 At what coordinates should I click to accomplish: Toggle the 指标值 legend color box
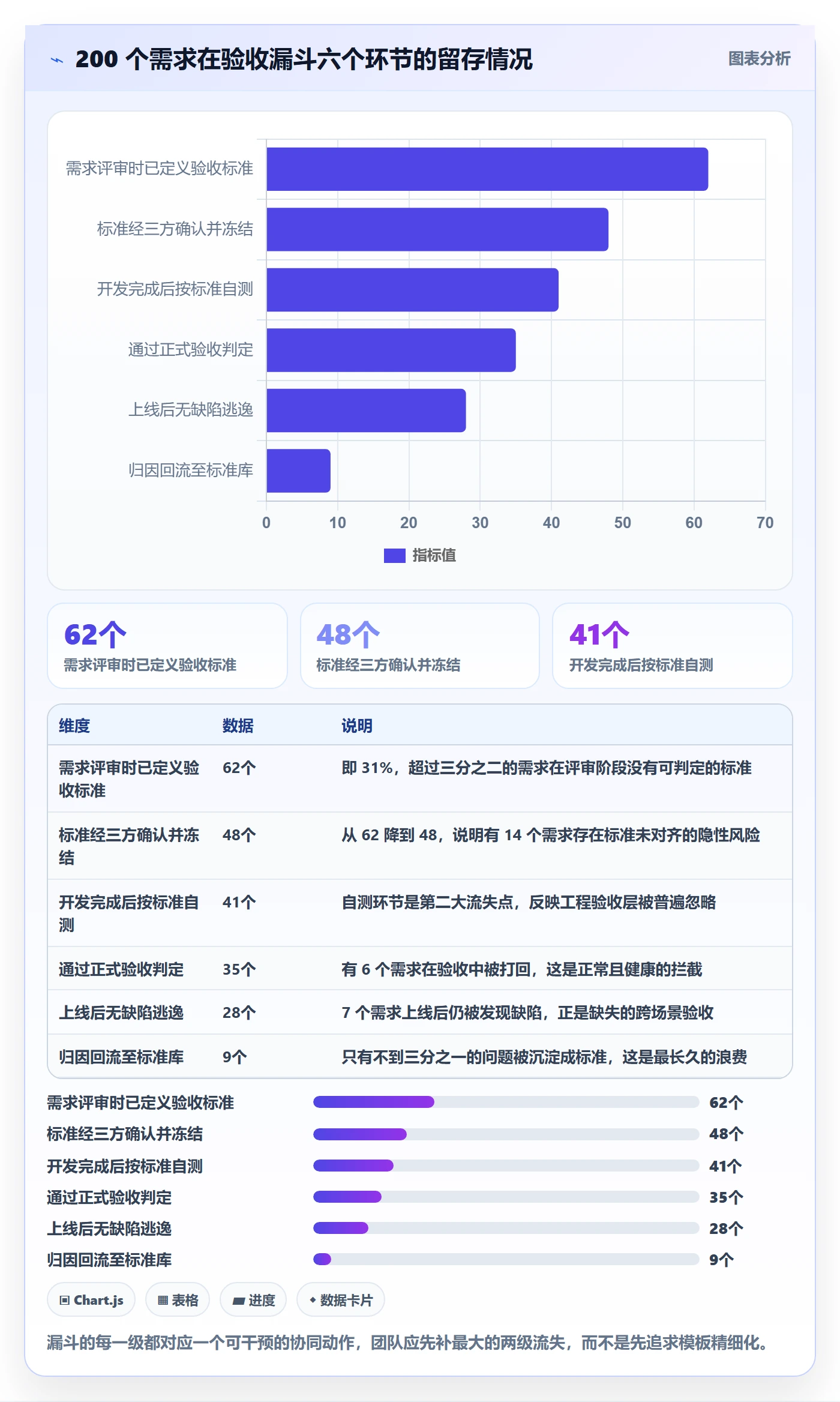point(394,556)
